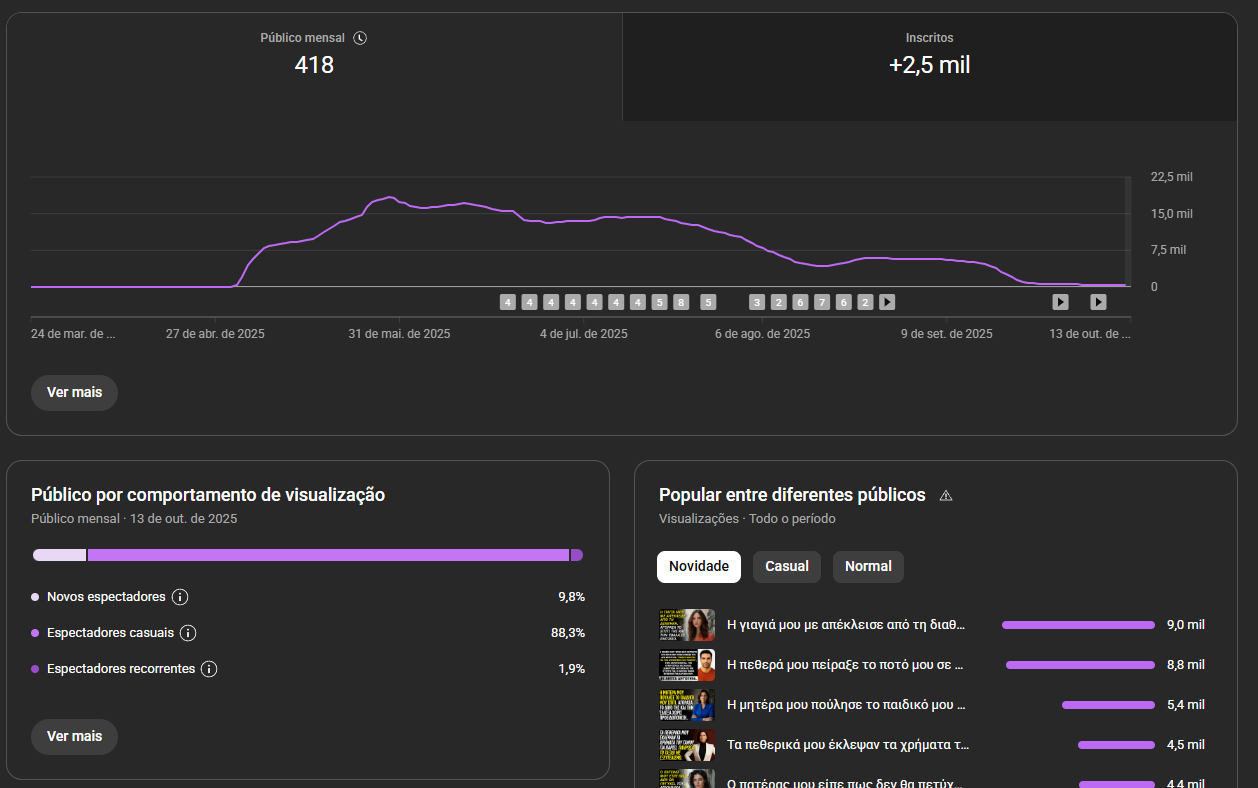Click the 27 de abr. de 2025 date label
1258x788 pixels.
[215, 334]
